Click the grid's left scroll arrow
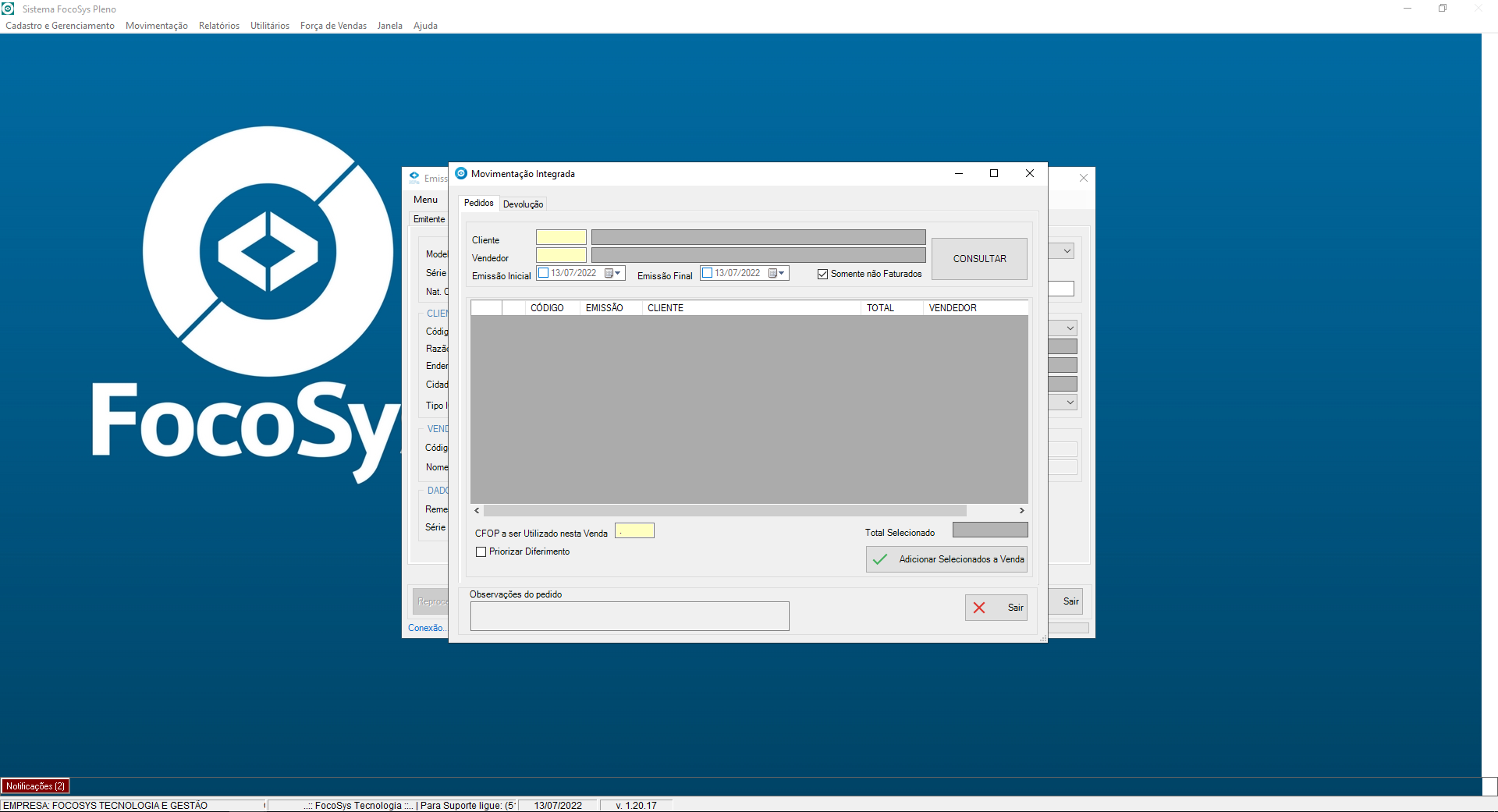Viewport: 1498px width, 812px height. coord(477,510)
